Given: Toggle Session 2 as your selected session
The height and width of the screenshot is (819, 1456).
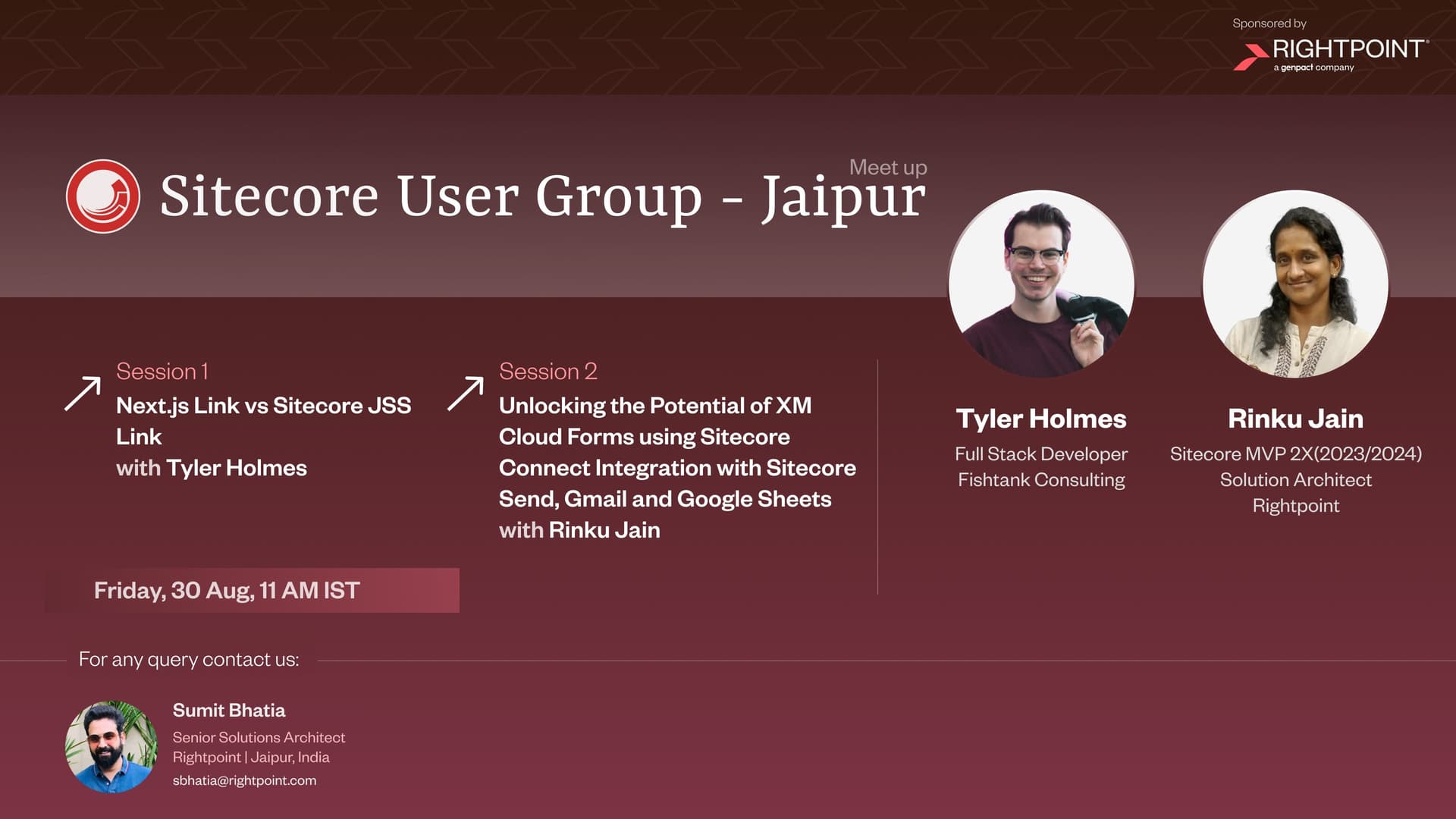Looking at the screenshot, I should tap(548, 372).
